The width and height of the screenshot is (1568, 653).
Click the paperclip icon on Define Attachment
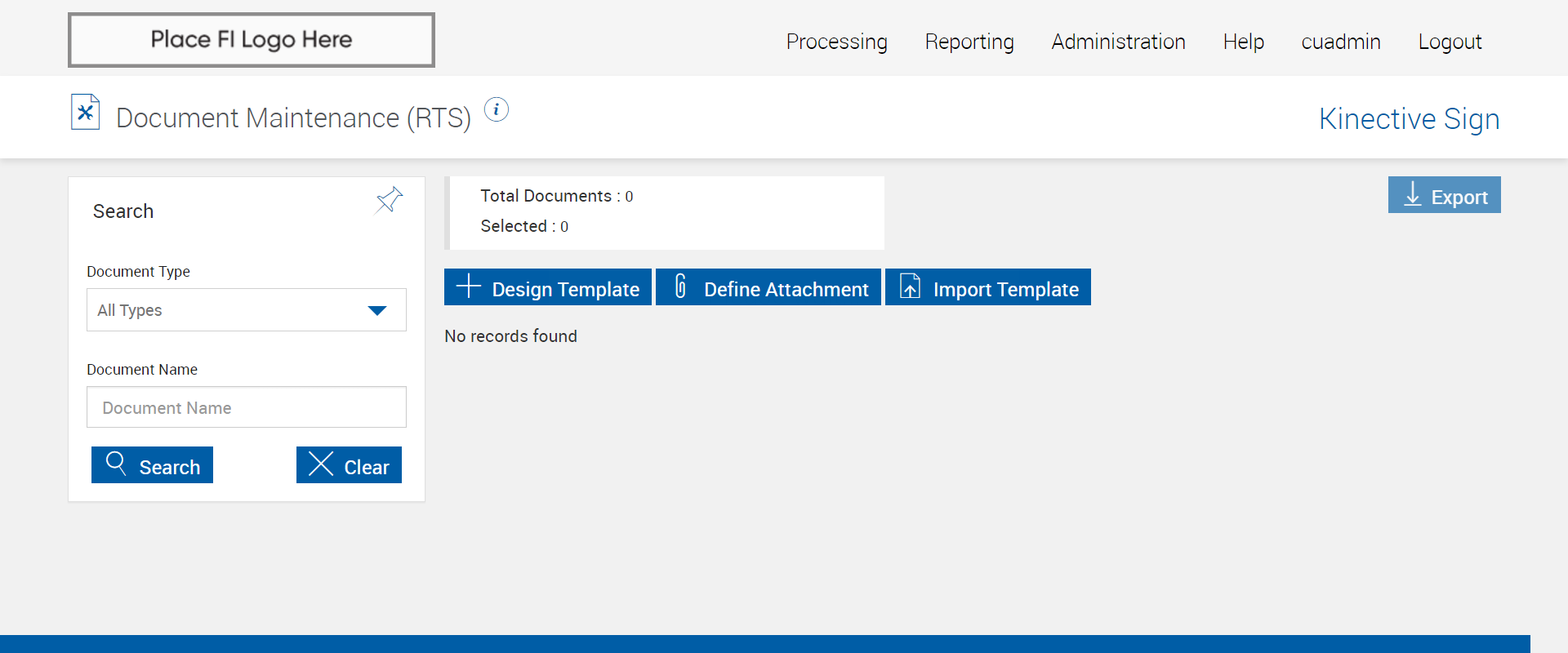pyautogui.click(x=680, y=286)
